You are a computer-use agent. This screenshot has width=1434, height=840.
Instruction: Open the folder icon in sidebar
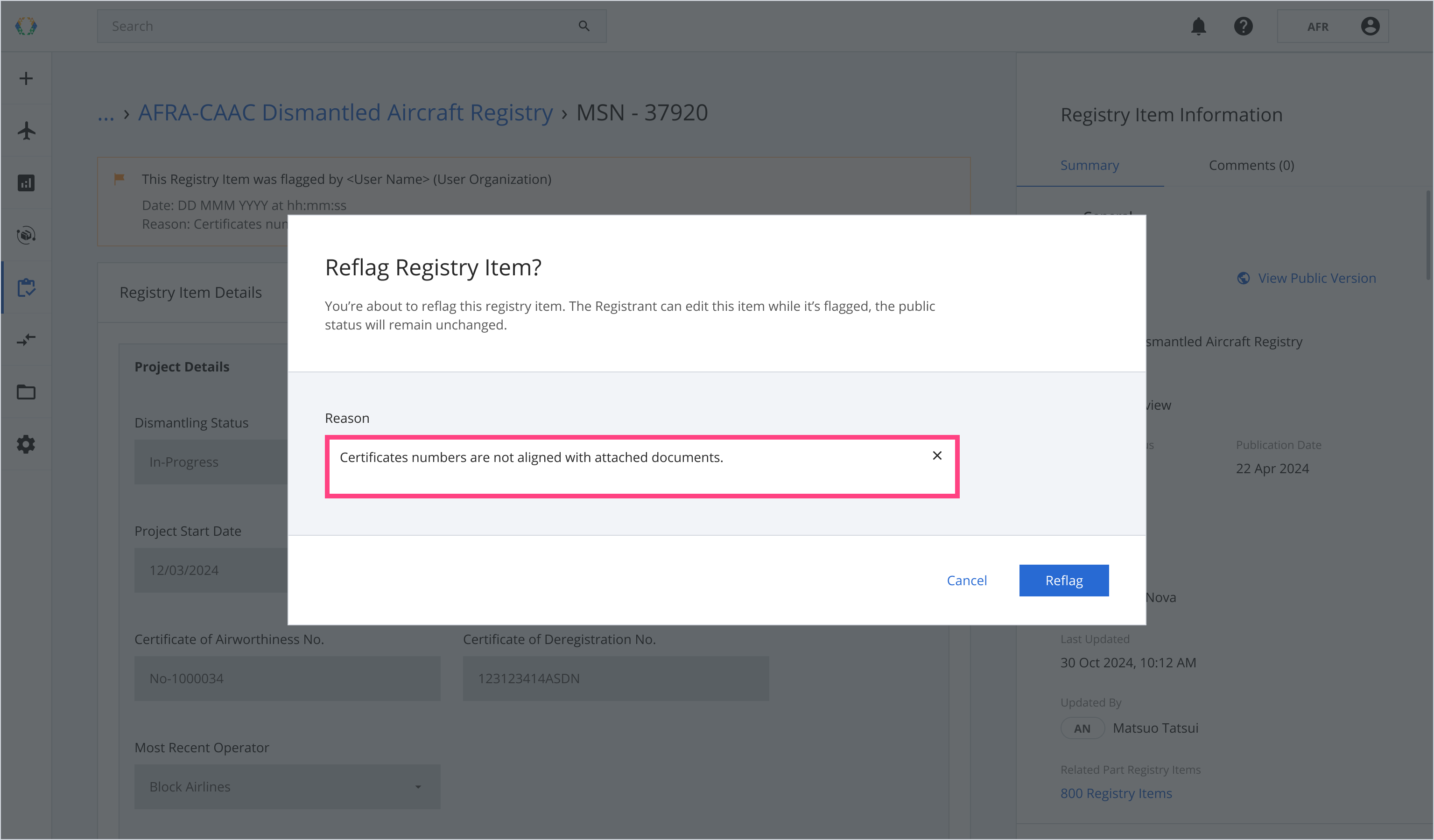(x=26, y=392)
